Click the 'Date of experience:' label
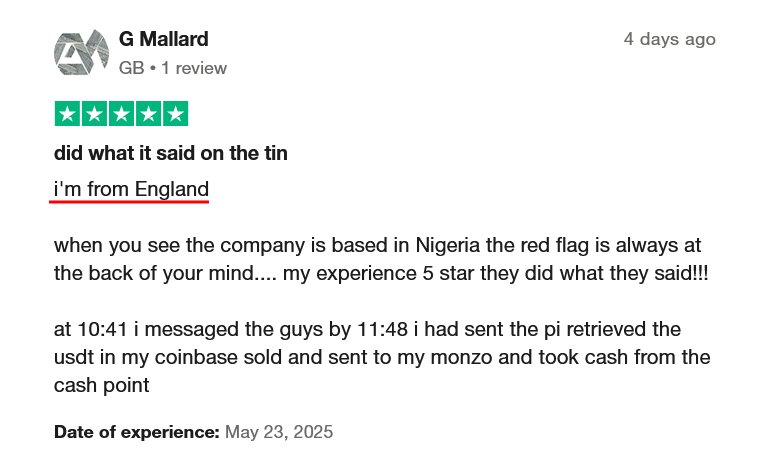 (137, 432)
